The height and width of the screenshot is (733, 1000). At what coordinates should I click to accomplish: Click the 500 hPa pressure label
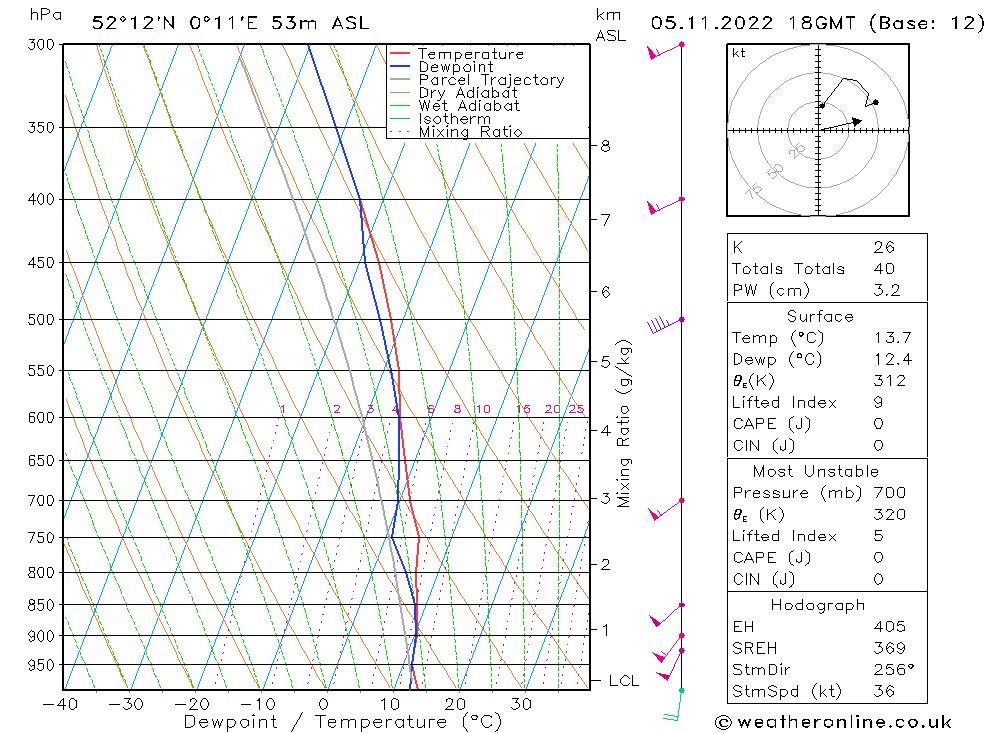(x=41, y=320)
